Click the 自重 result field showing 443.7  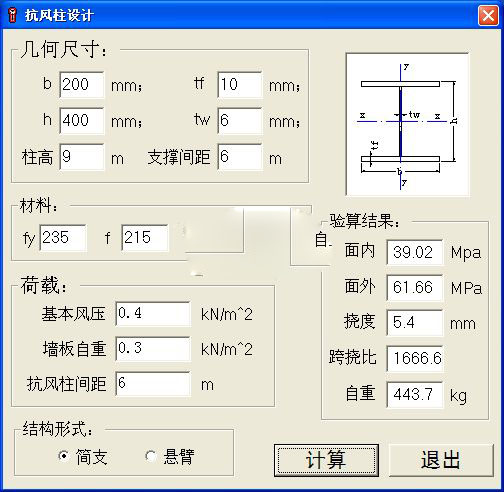[415, 395]
